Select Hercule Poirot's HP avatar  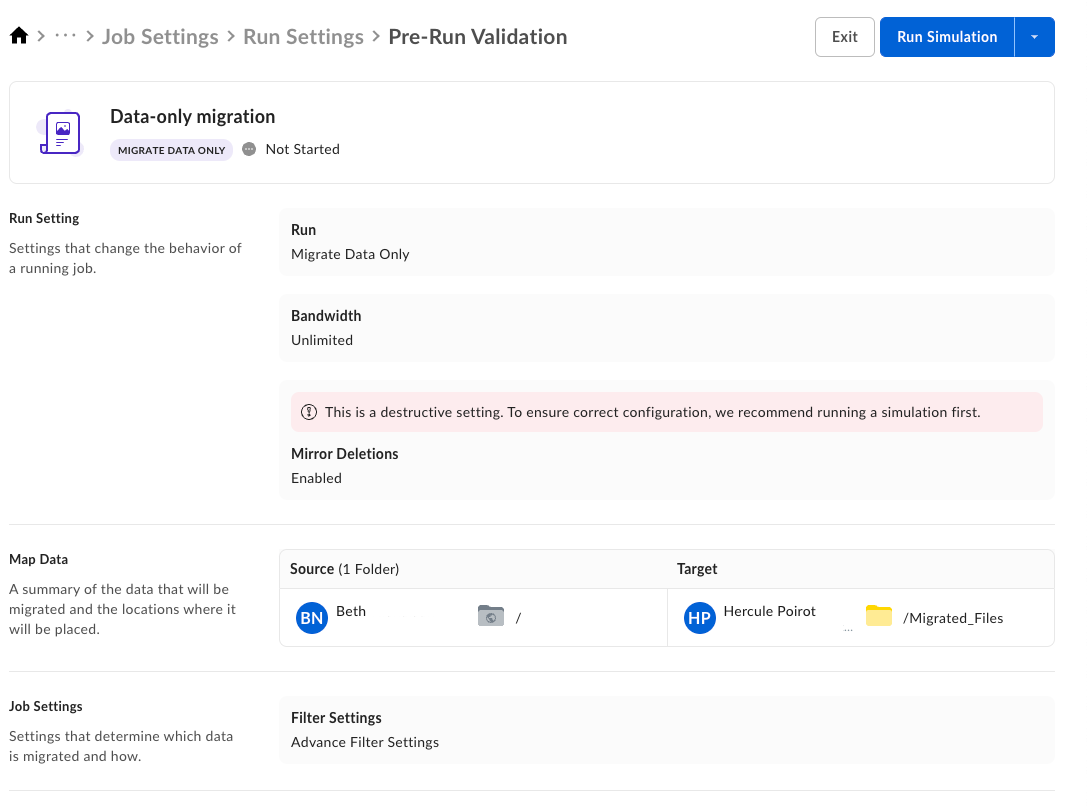click(699, 618)
